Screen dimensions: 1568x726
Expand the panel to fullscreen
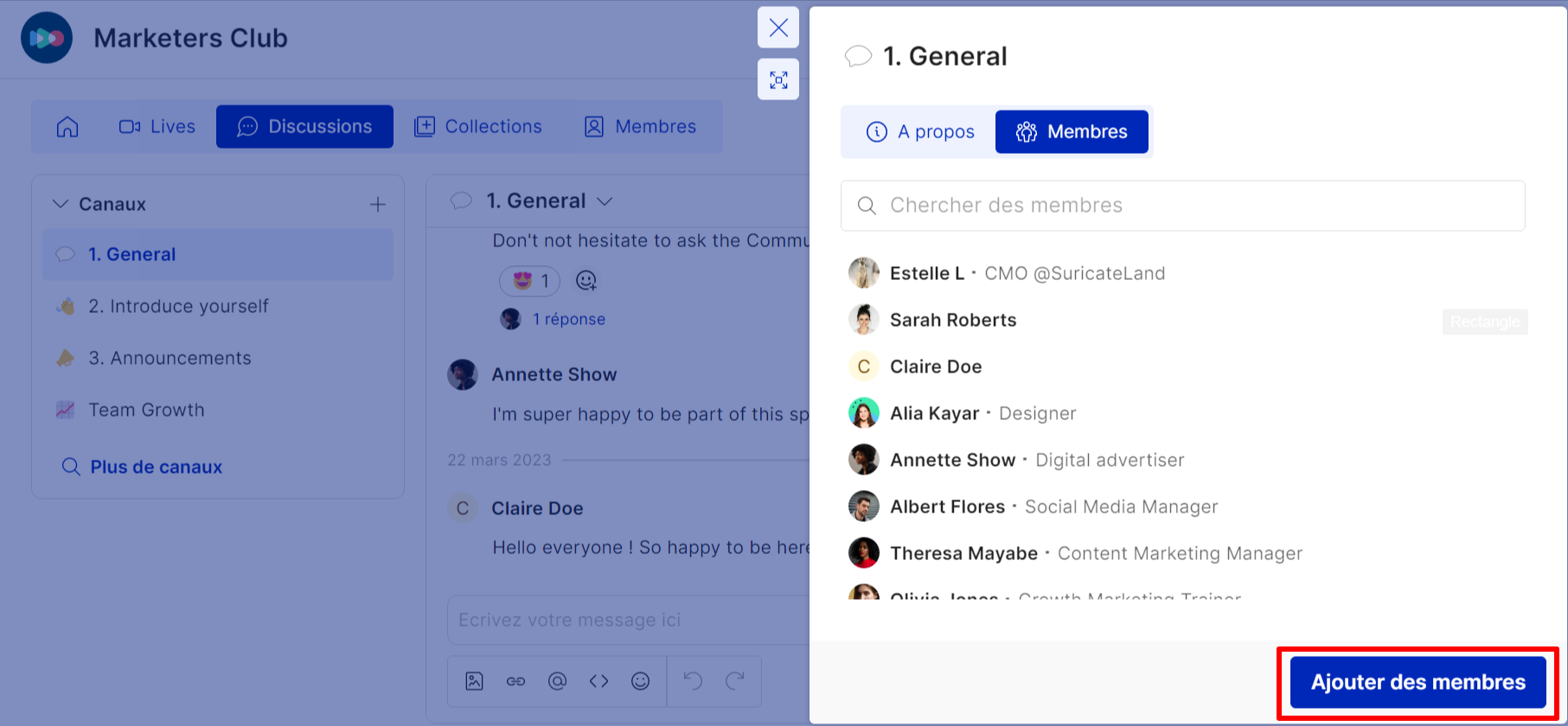778,80
